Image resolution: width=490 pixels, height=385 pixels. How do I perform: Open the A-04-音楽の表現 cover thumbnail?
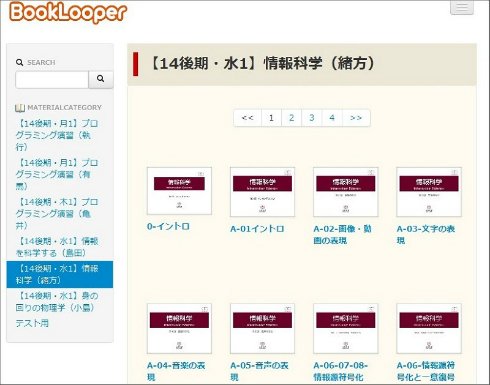179,328
